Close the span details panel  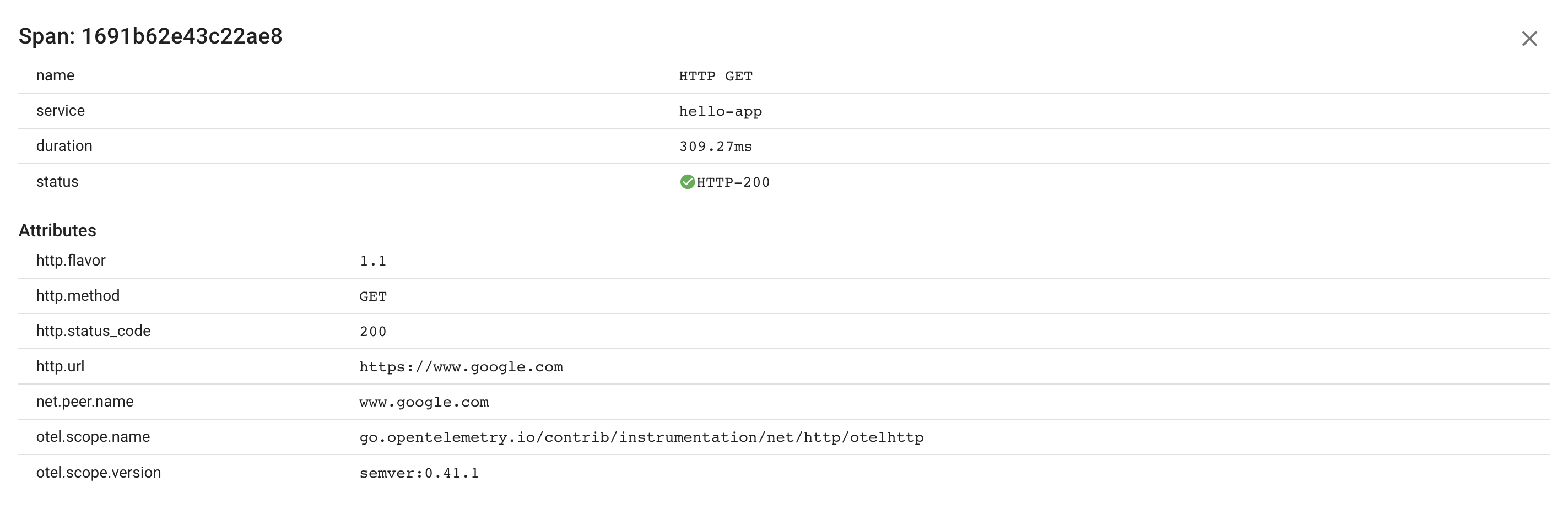pyautogui.click(x=1529, y=39)
